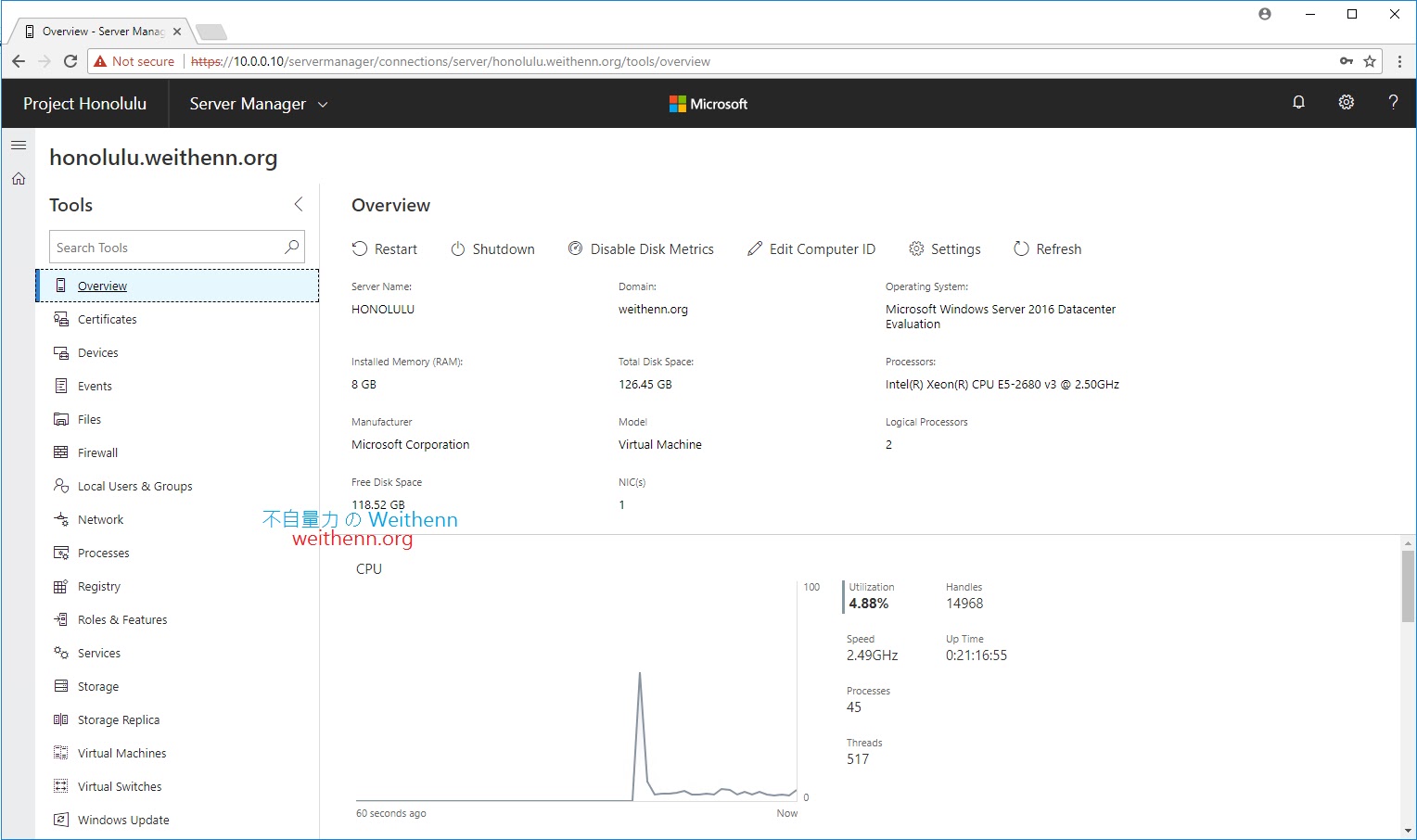
Task: Click the domain weithenn.org value
Action: (653, 310)
